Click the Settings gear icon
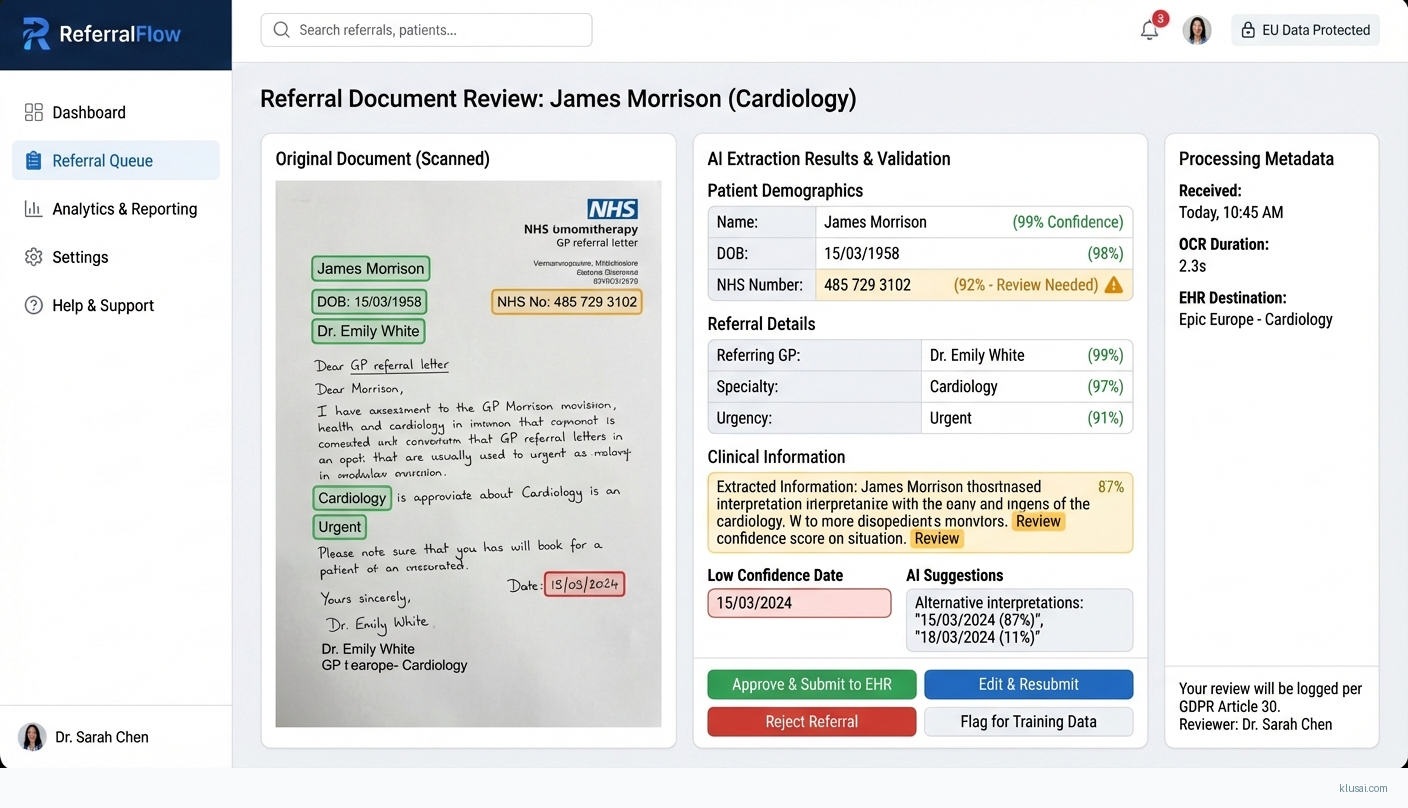This screenshot has height=808, width=1408. (x=34, y=257)
